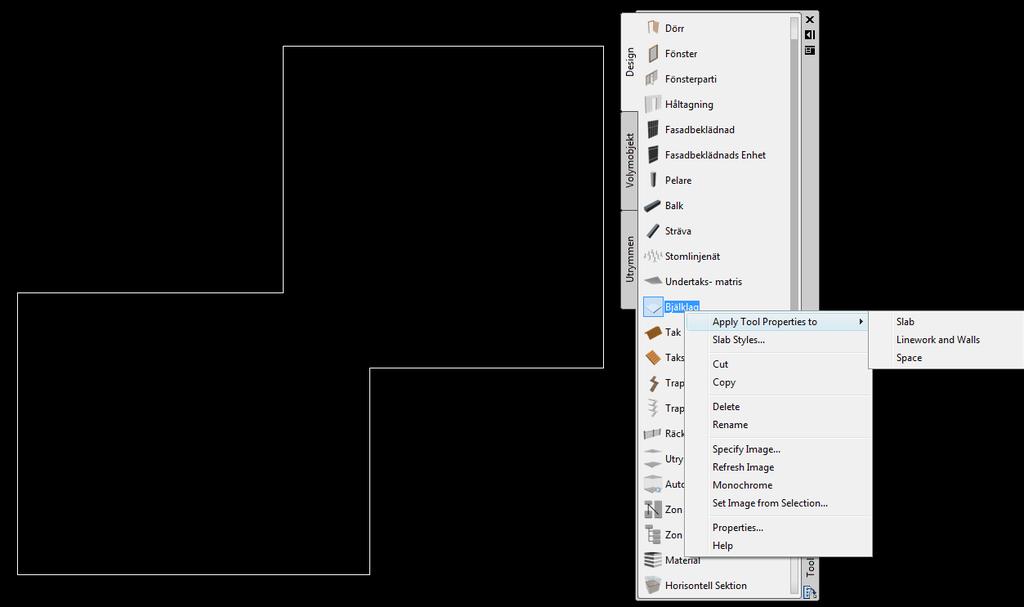Select the Fasadbeklädnad tool icon

click(652, 129)
